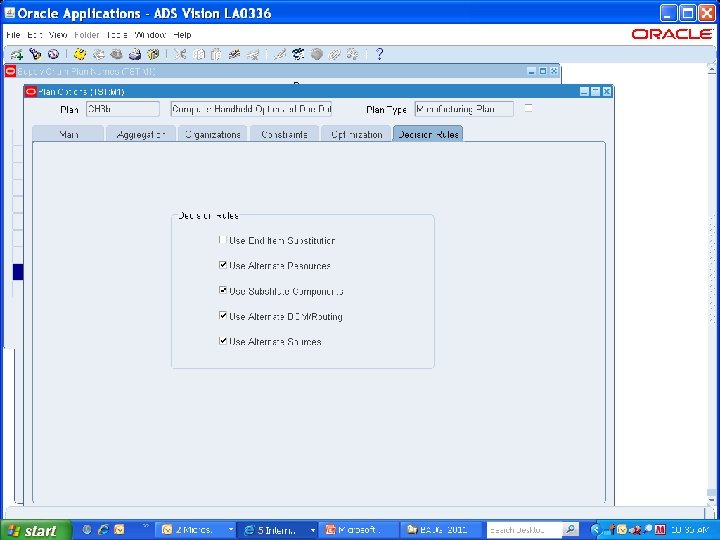This screenshot has width=720, height=540.
Task: Click the Delete Record toolbar icon
Action: (253, 54)
